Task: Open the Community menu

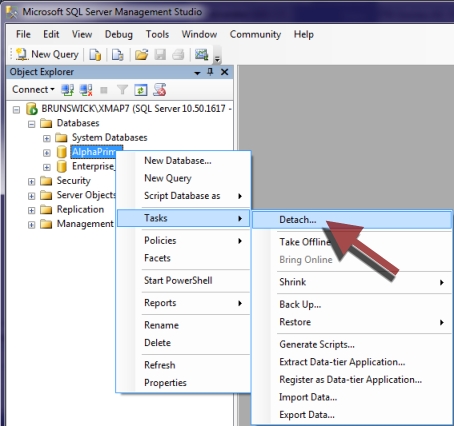Action: pos(255,34)
